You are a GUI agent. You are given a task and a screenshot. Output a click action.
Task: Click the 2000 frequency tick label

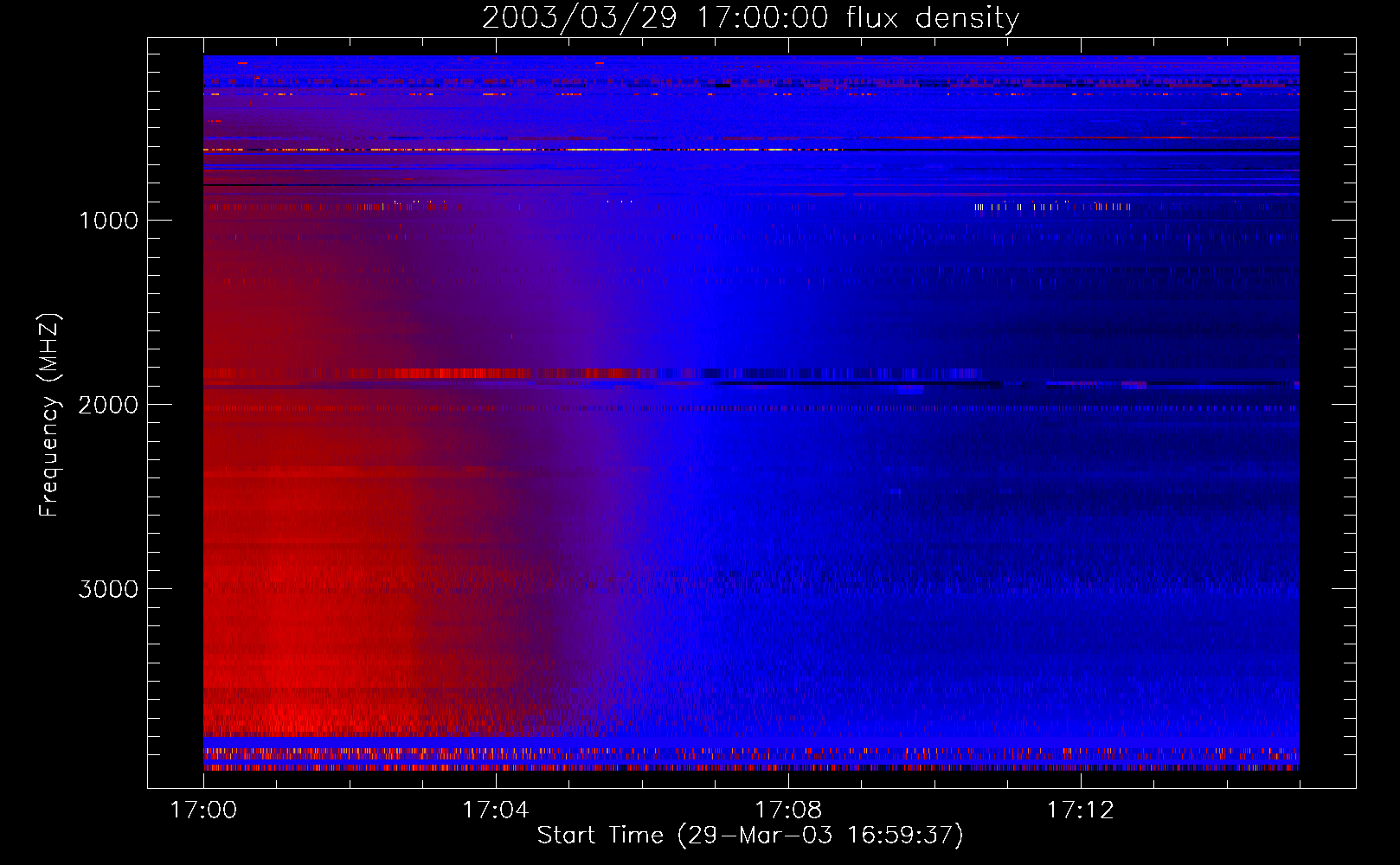pyautogui.click(x=109, y=405)
